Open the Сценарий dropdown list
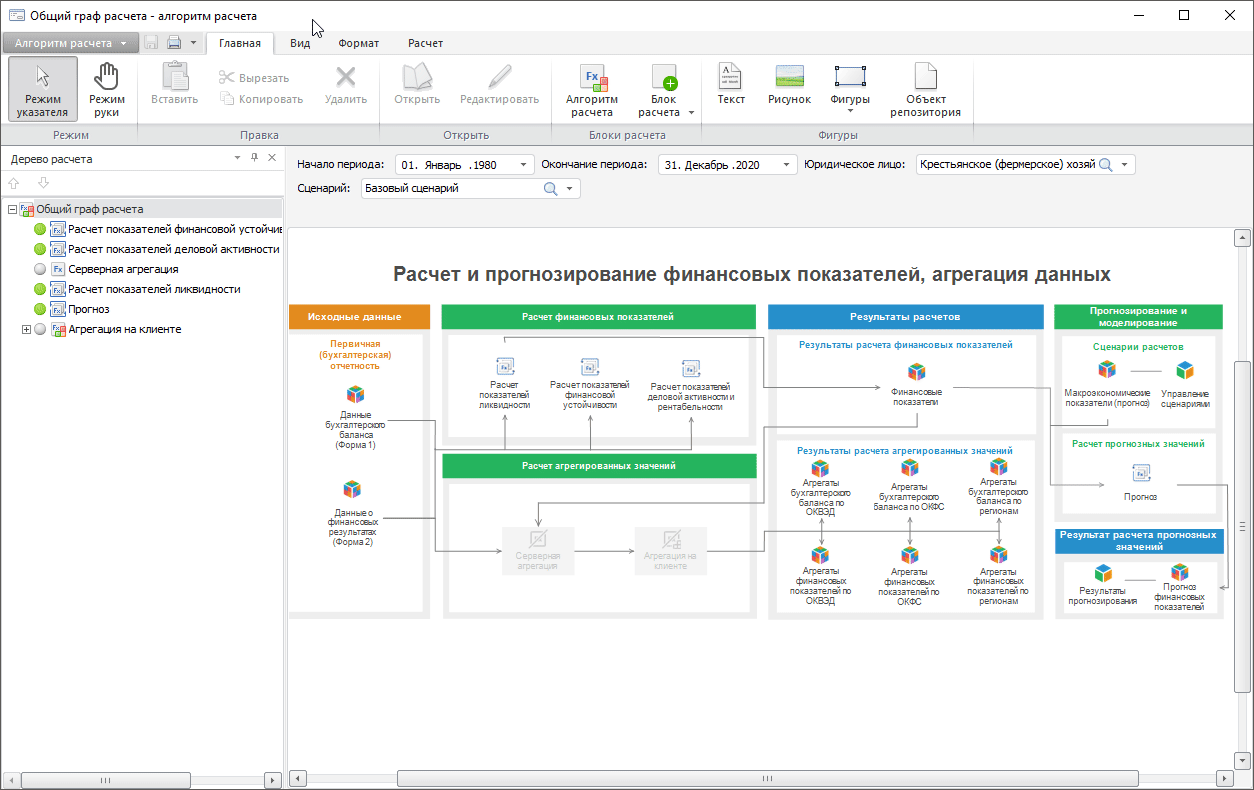 570,188
